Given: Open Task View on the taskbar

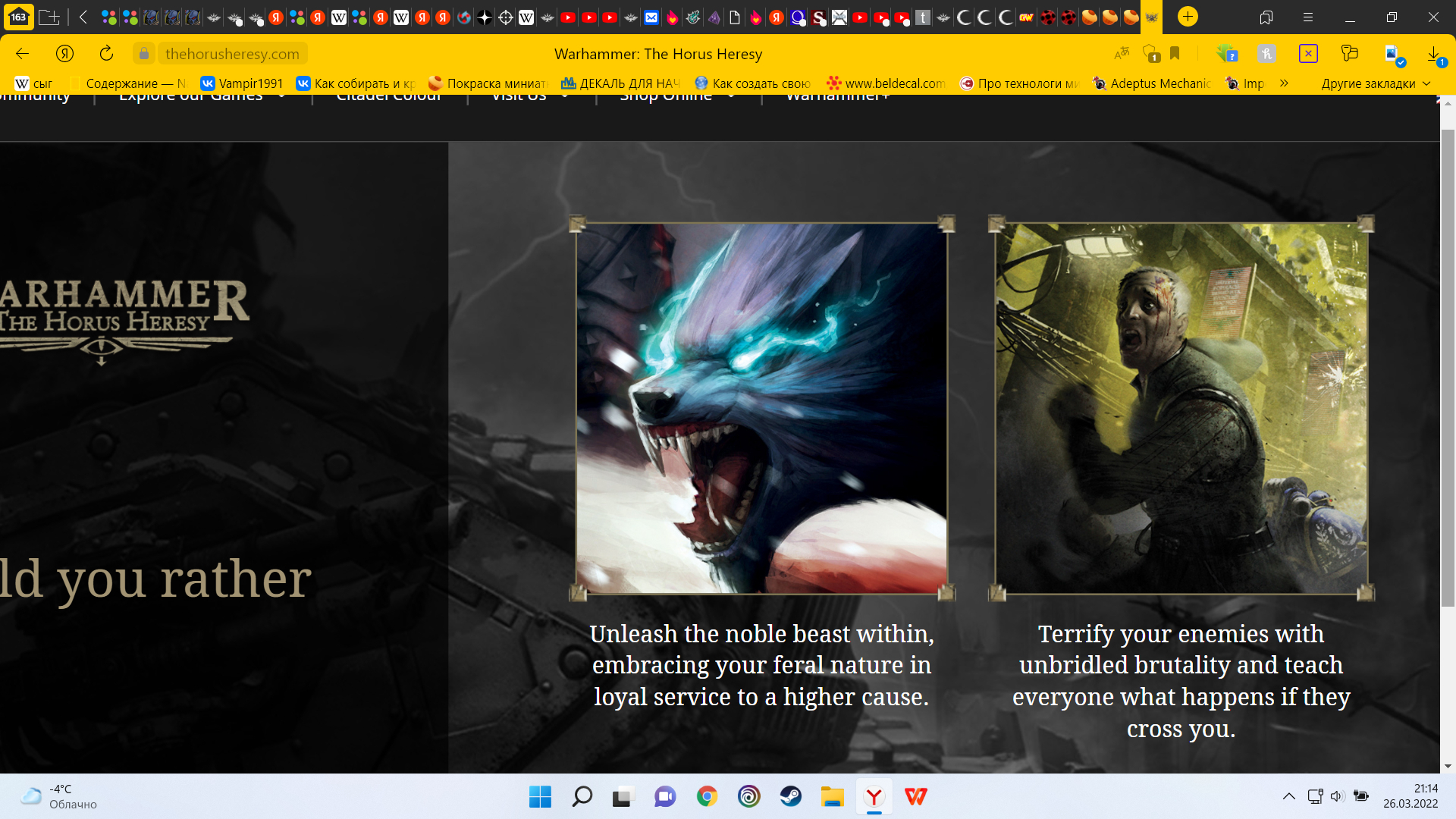Looking at the screenshot, I should coord(623,796).
